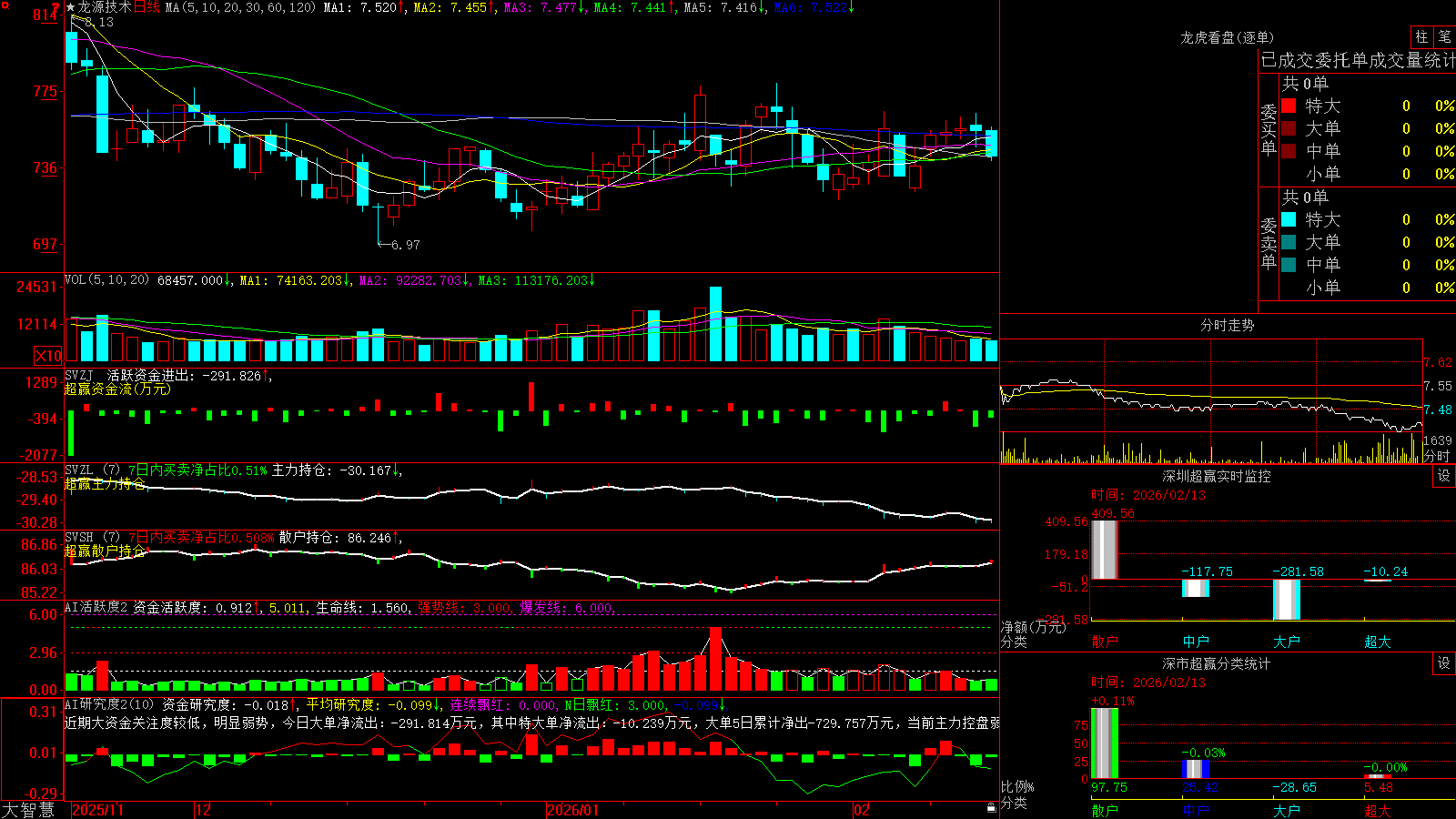Click the 大智慧 logo in bottom-left corner
The height and width of the screenshot is (819, 1456).
[28, 810]
